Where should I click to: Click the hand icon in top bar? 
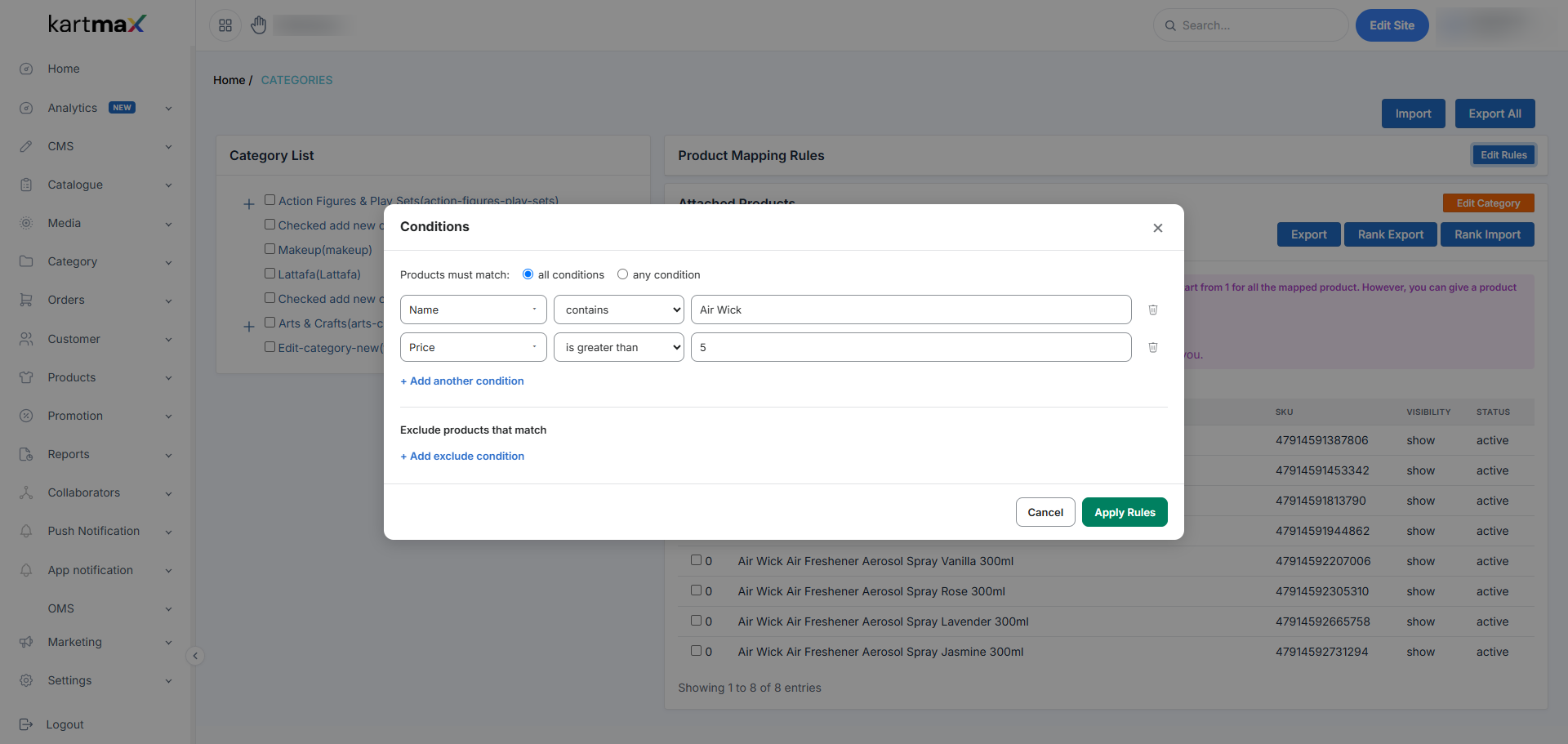259,25
